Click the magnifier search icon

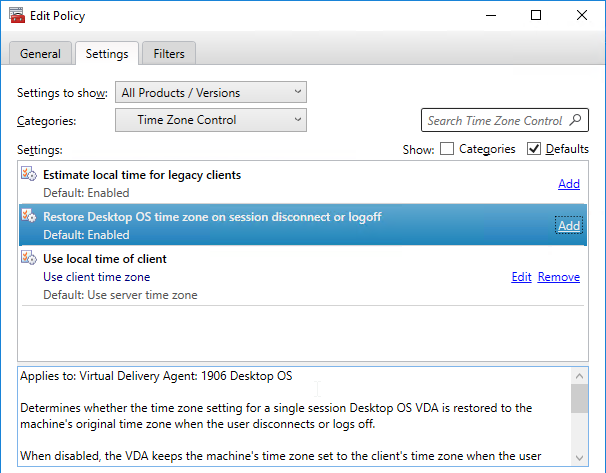click(575, 120)
